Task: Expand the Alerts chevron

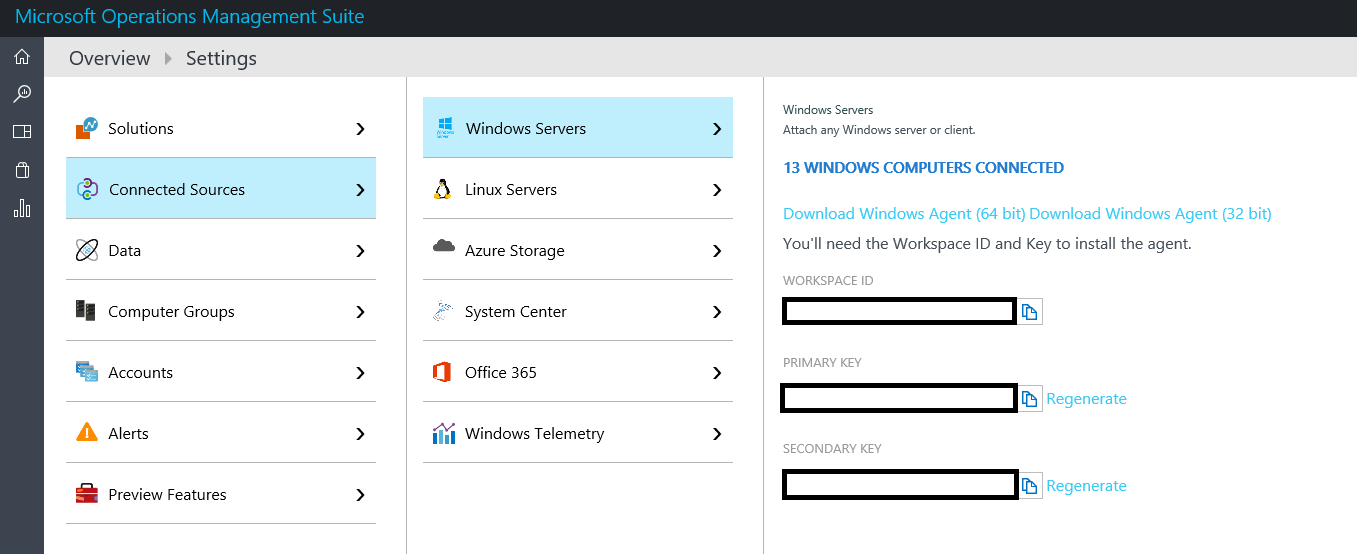Action: (360, 434)
